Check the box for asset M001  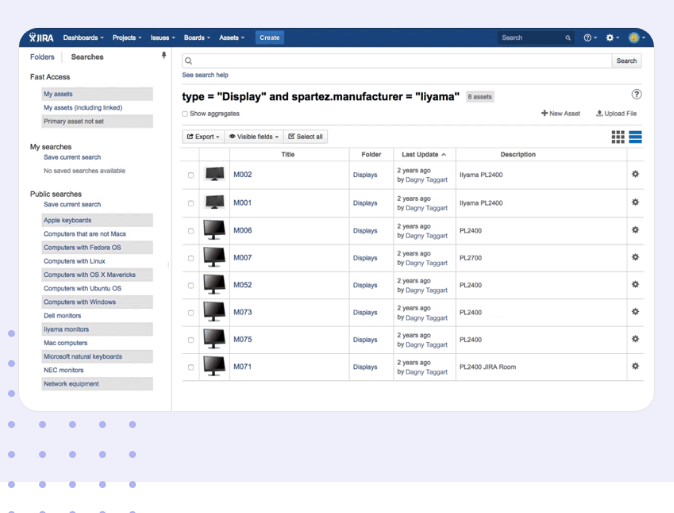coord(191,203)
